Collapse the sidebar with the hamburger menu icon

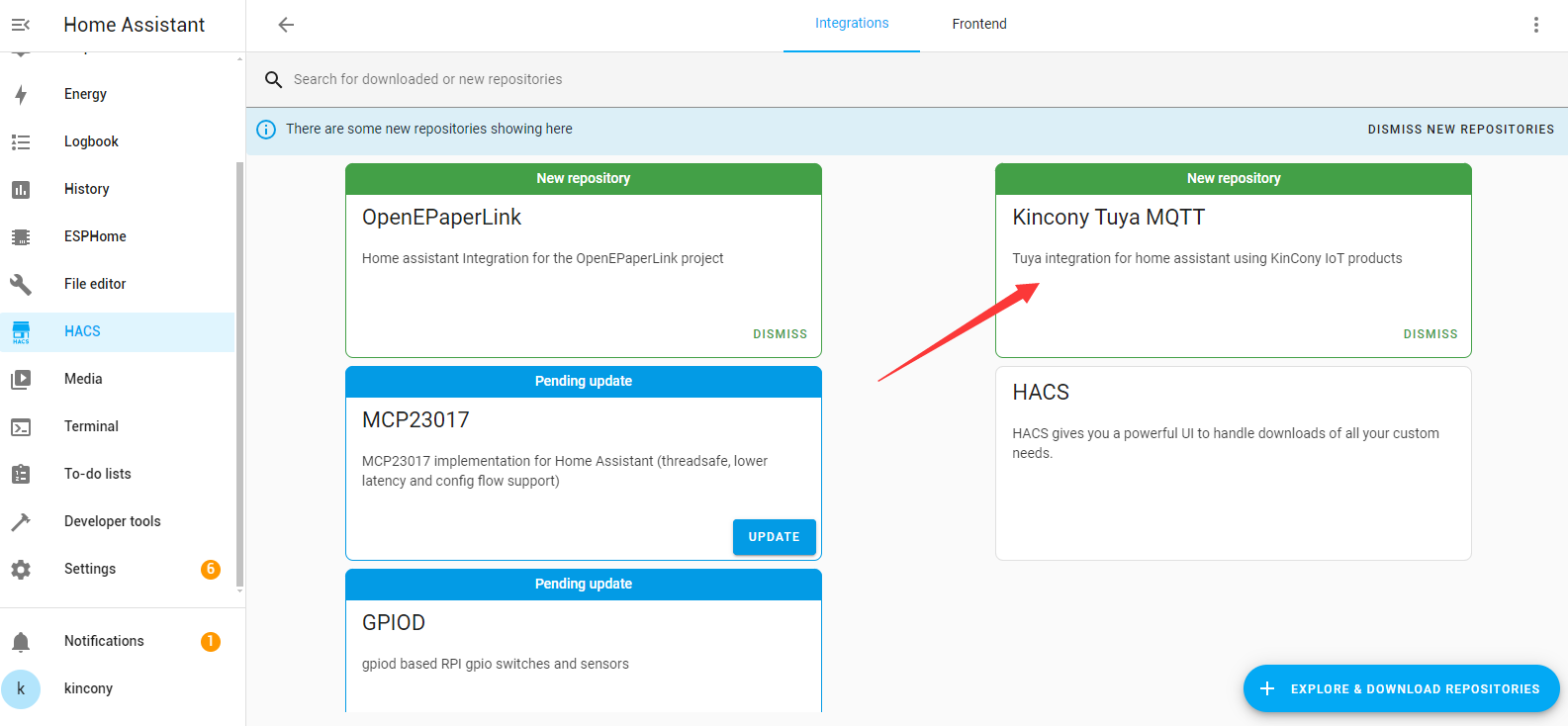[20, 25]
